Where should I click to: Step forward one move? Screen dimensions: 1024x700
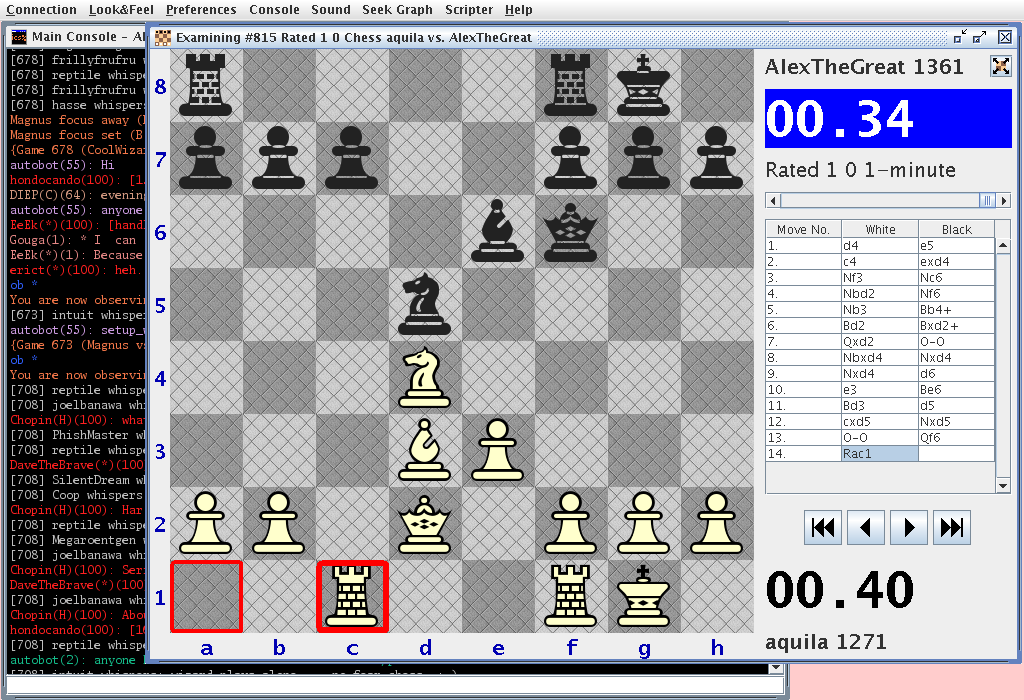click(909, 527)
